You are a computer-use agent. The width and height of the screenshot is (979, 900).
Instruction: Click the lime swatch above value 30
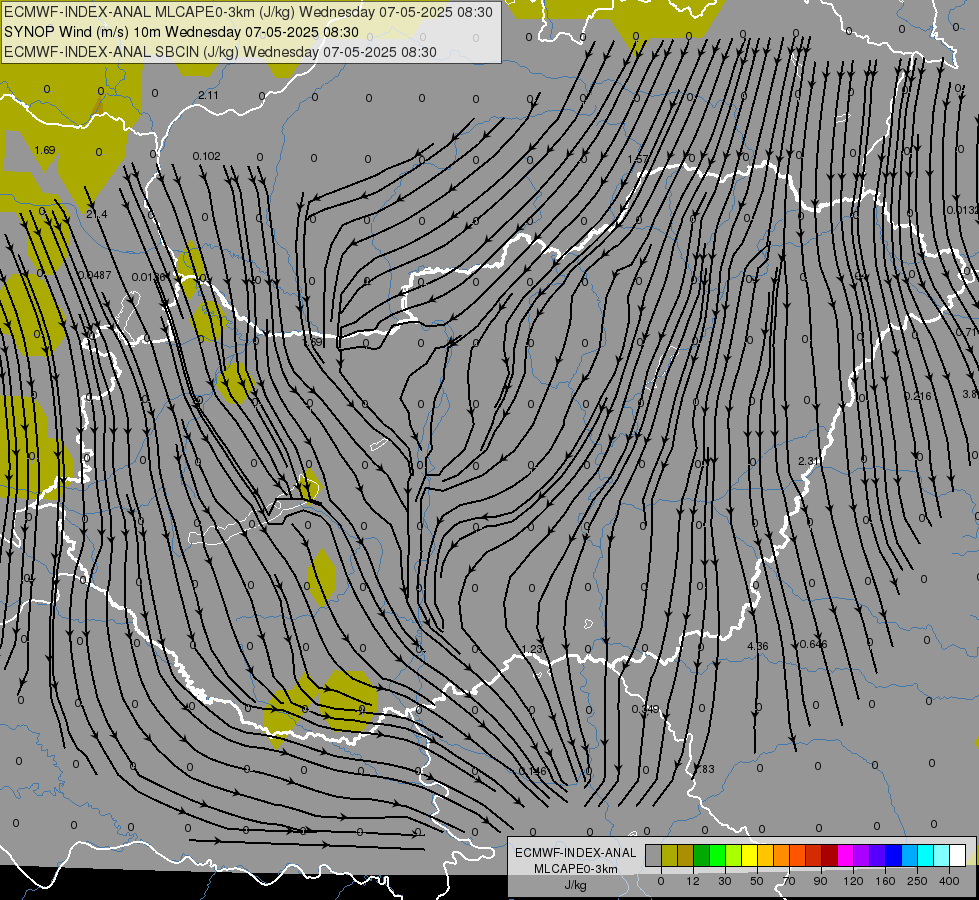point(734,855)
